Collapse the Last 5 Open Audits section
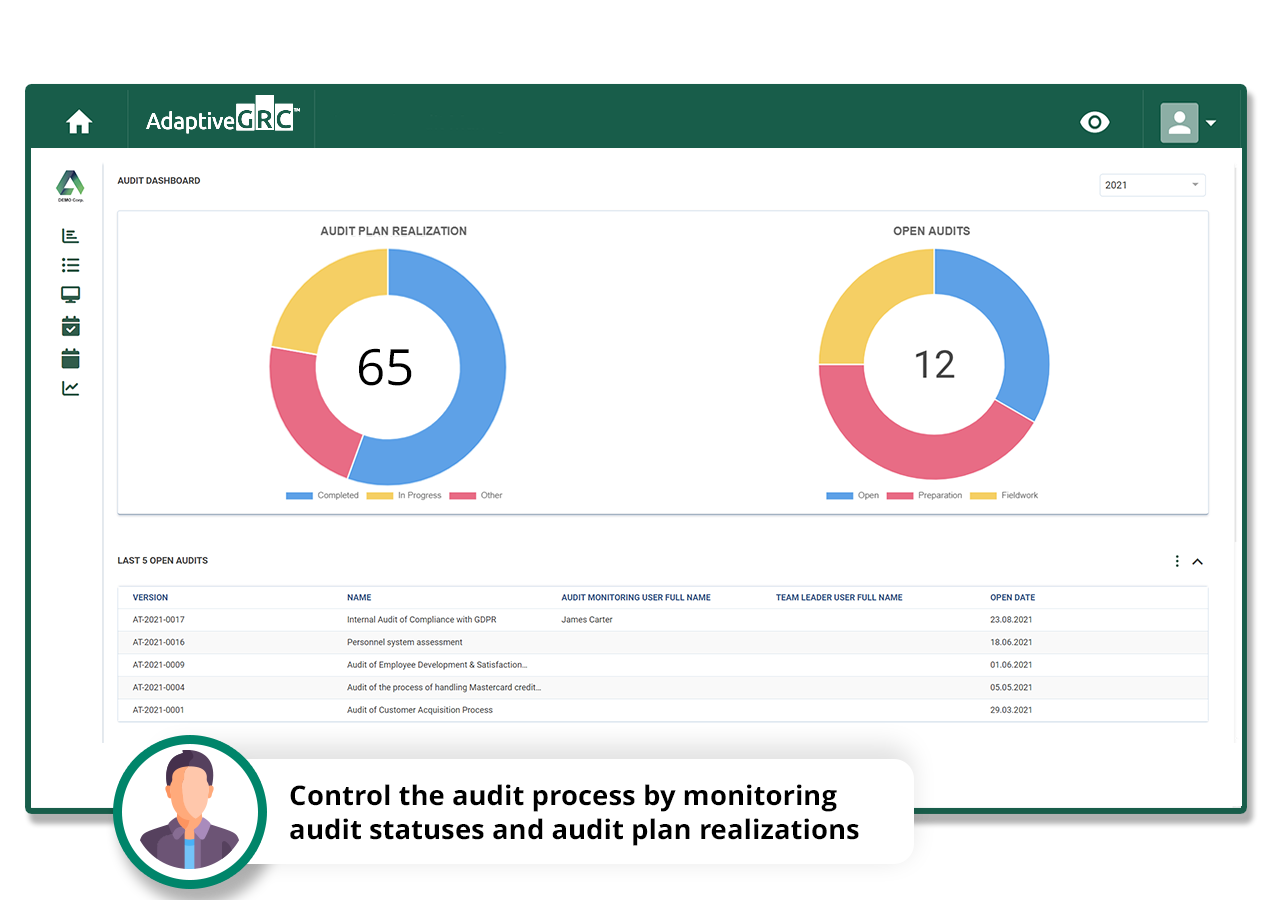Image resolution: width=1272 pixels, height=900 pixels. 1197,562
